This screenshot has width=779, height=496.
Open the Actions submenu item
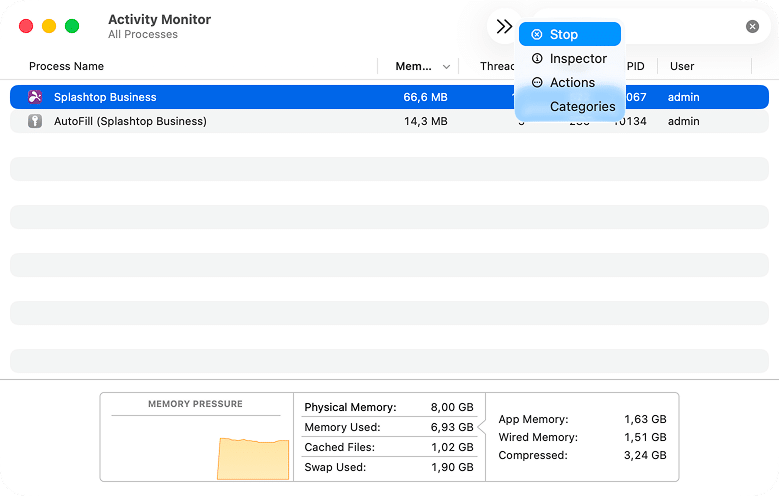[x=569, y=82]
